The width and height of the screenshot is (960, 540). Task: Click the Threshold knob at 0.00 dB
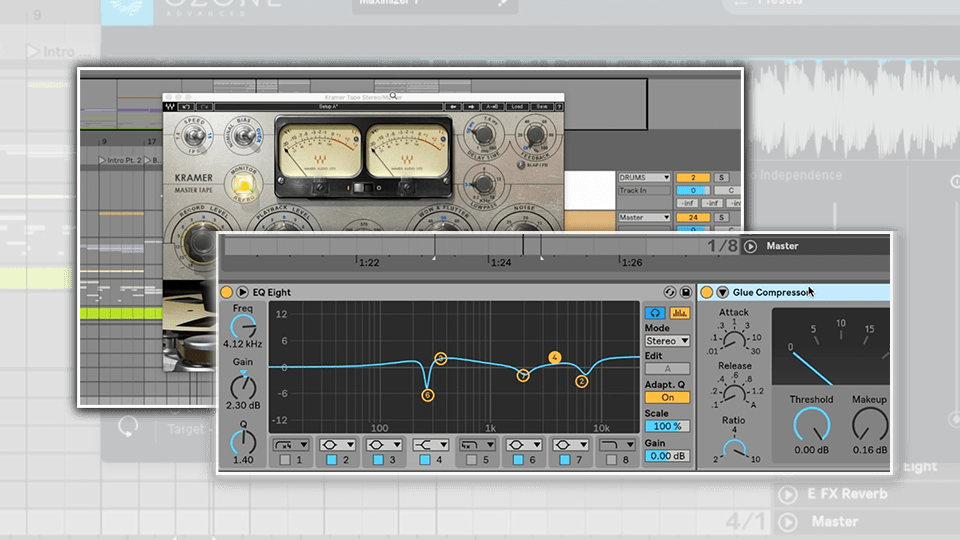coord(811,424)
